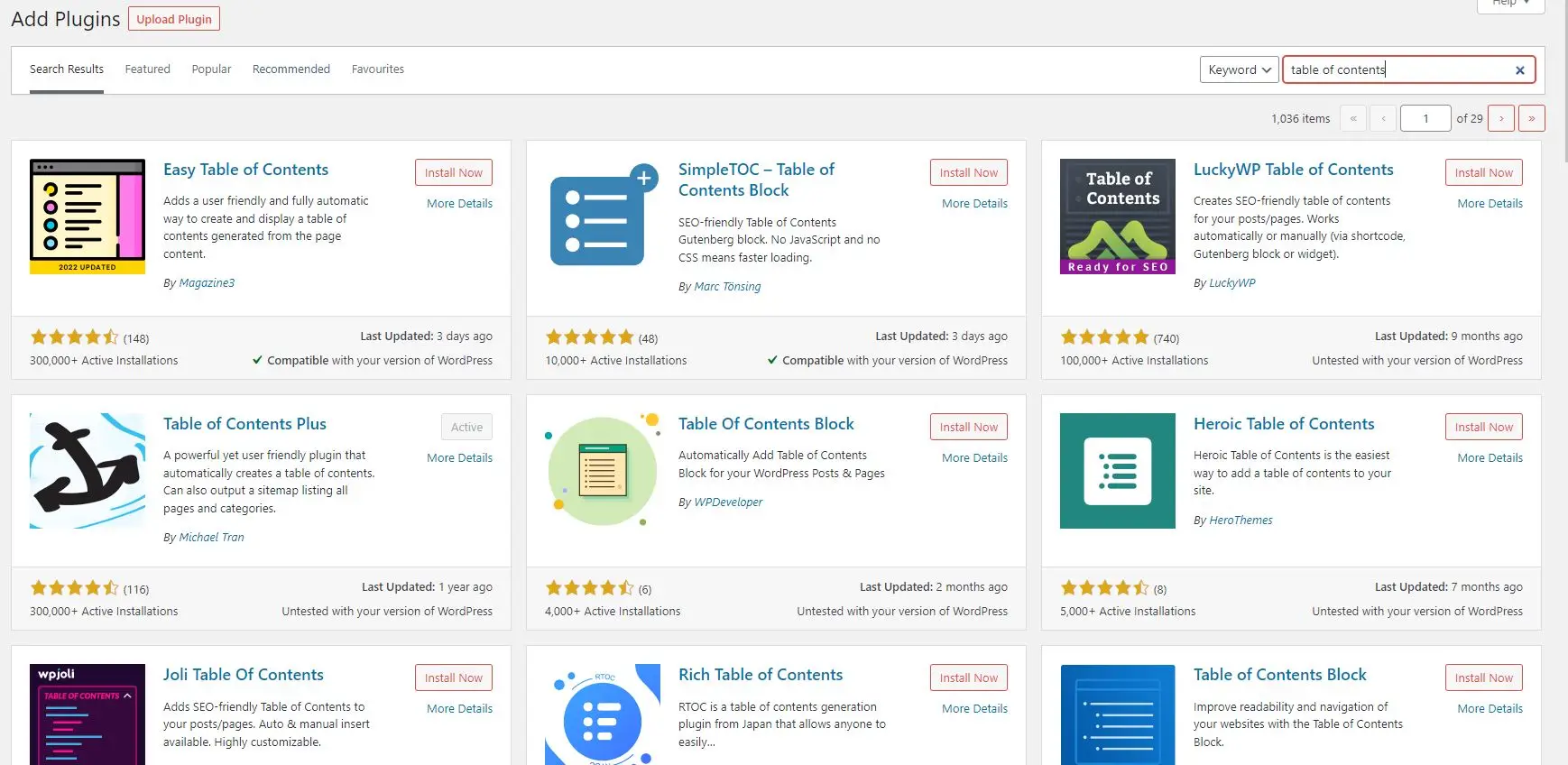The height and width of the screenshot is (765, 1568).
Task: Click '300,000+ Active Installations' under Easy Table of Contents
Action: click(x=104, y=361)
